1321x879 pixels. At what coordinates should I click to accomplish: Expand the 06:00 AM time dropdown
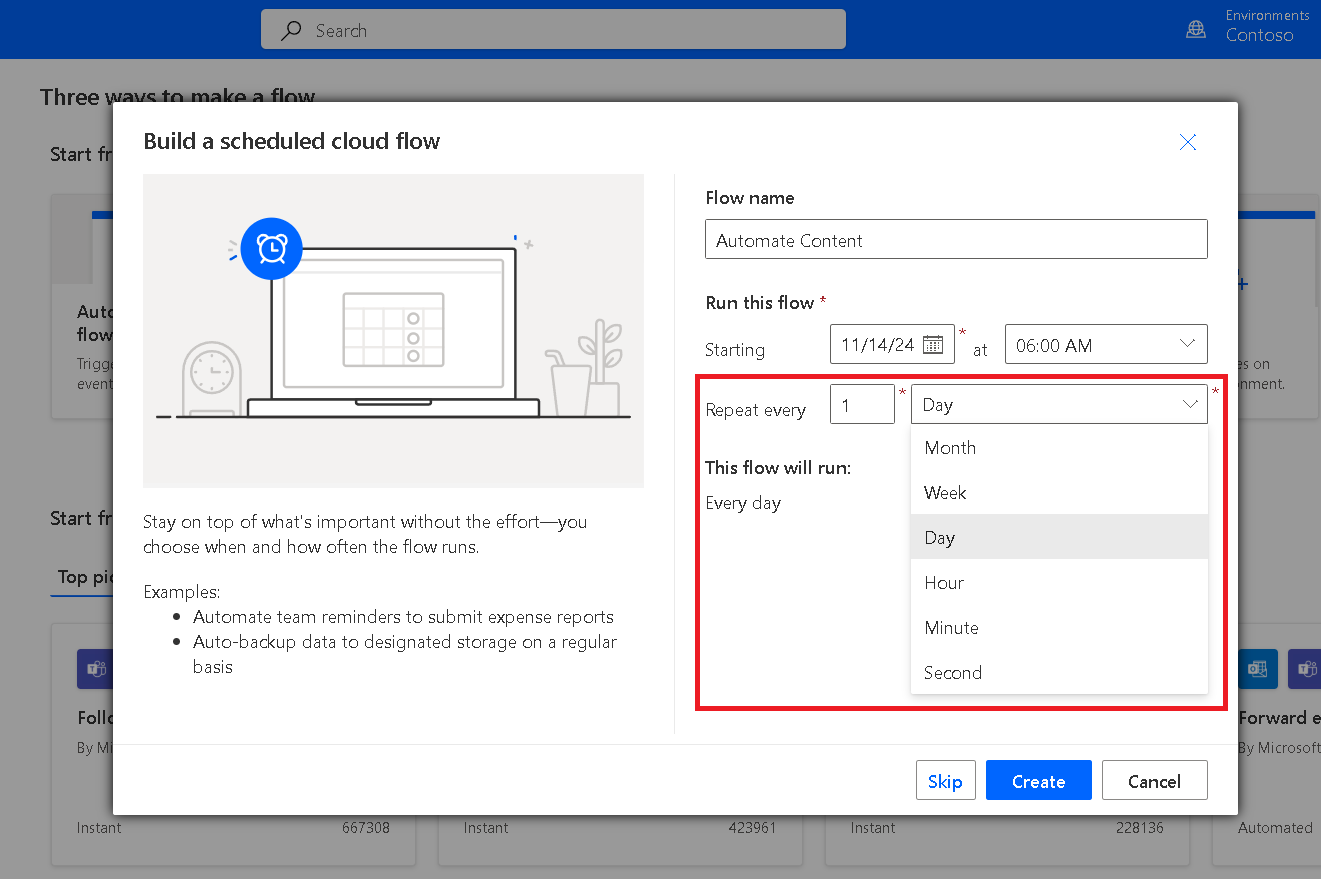[1187, 344]
